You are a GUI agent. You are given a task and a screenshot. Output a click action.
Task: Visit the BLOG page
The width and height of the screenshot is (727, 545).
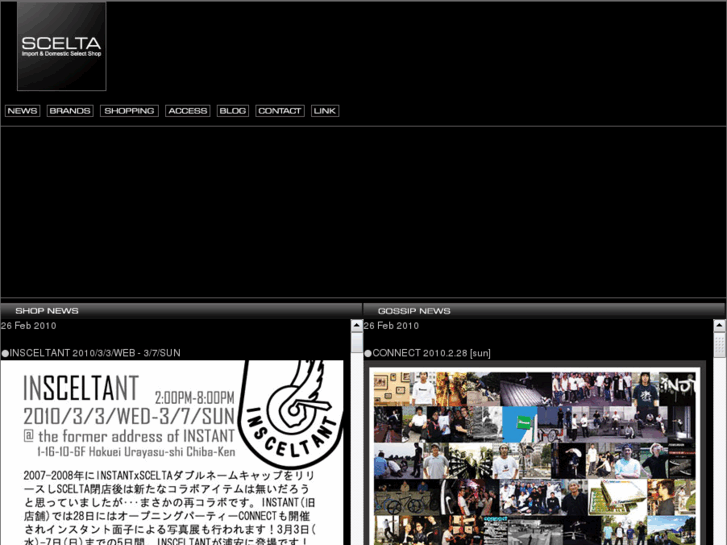[233, 111]
